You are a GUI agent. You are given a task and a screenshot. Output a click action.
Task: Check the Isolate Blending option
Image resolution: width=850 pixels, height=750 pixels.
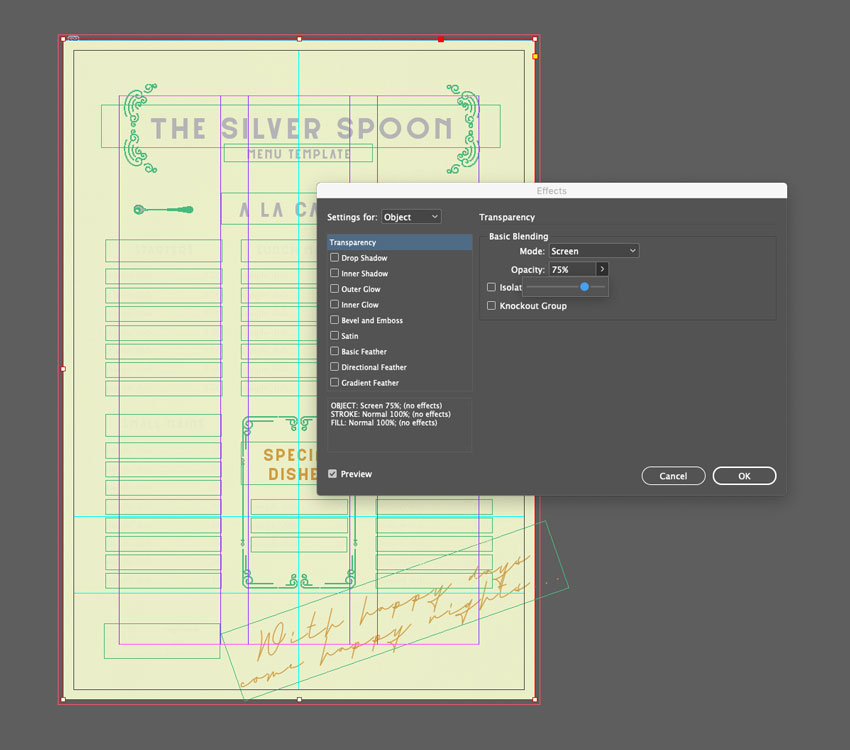(490, 287)
